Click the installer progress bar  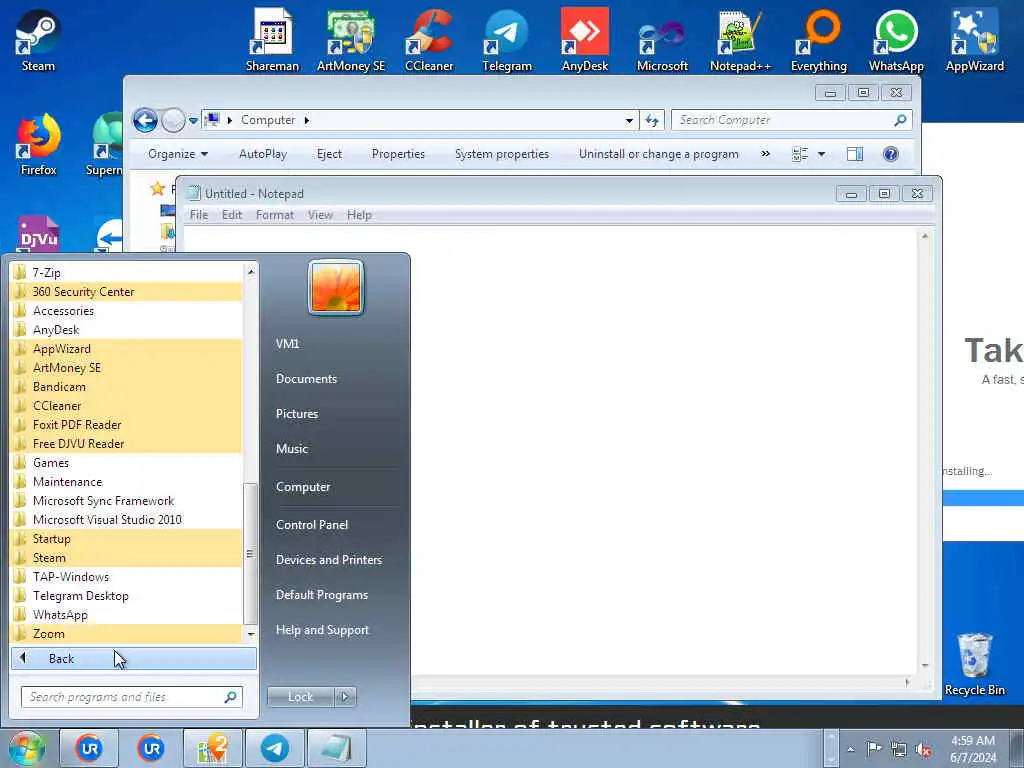(983, 498)
